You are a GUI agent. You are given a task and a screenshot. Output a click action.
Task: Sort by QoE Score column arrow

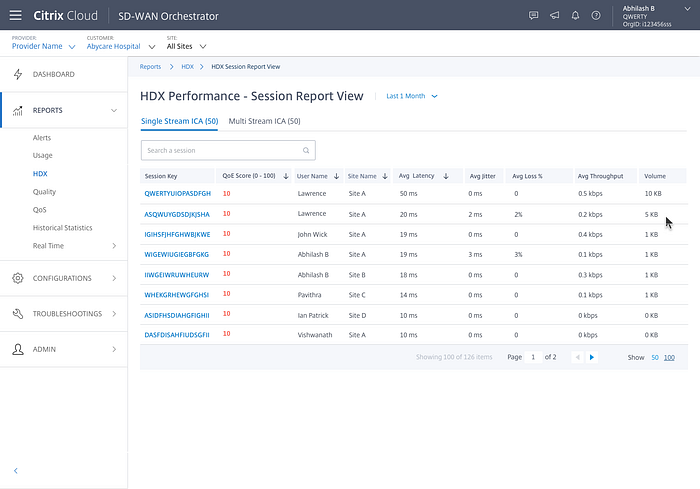286,176
